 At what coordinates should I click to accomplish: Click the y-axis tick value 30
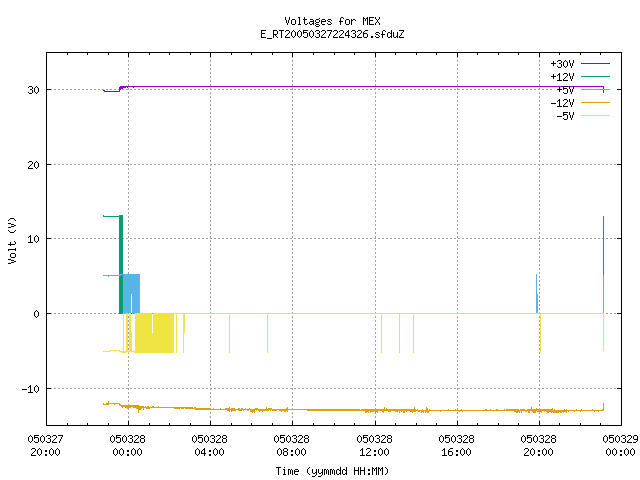(x=33, y=90)
